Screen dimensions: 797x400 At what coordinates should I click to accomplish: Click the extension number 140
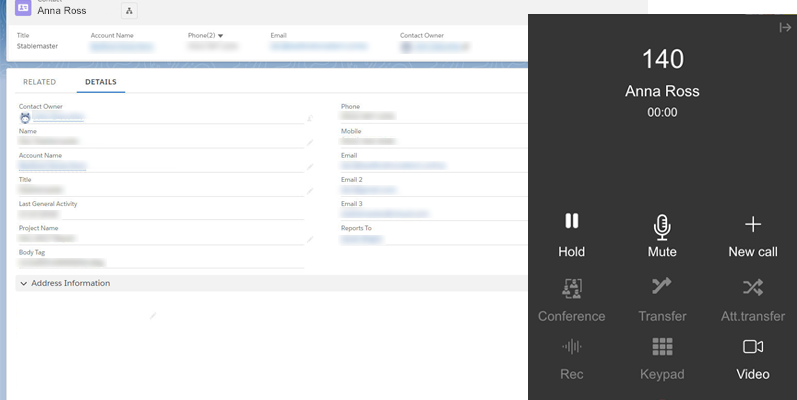point(663,59)
